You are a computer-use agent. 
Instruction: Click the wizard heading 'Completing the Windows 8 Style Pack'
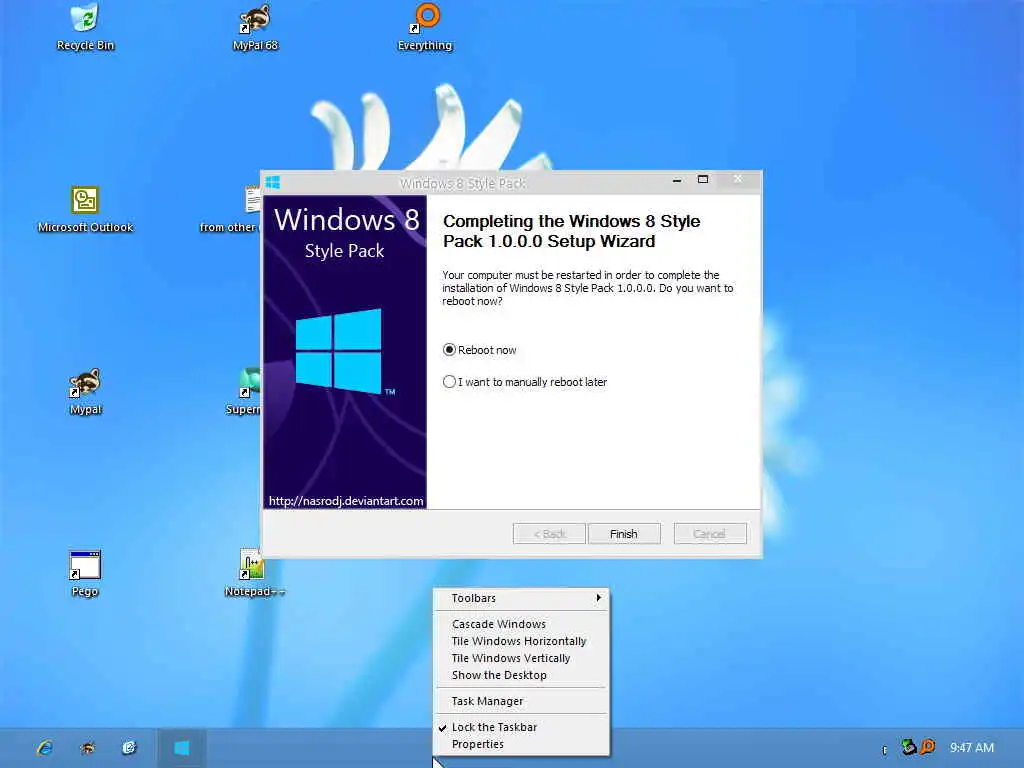pyautogui.click(x=571, y=231)
